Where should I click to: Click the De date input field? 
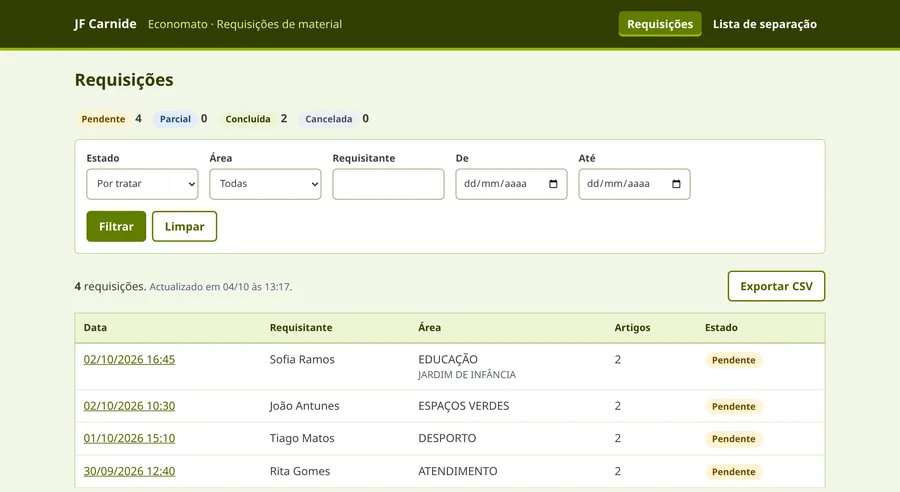511,184
